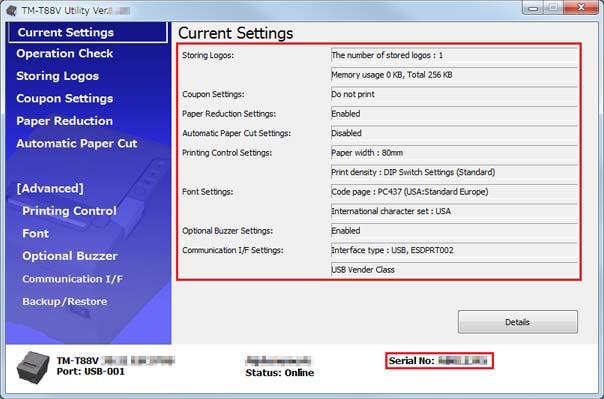Select Optional Buzzer in sidebar

coord(70,256)
